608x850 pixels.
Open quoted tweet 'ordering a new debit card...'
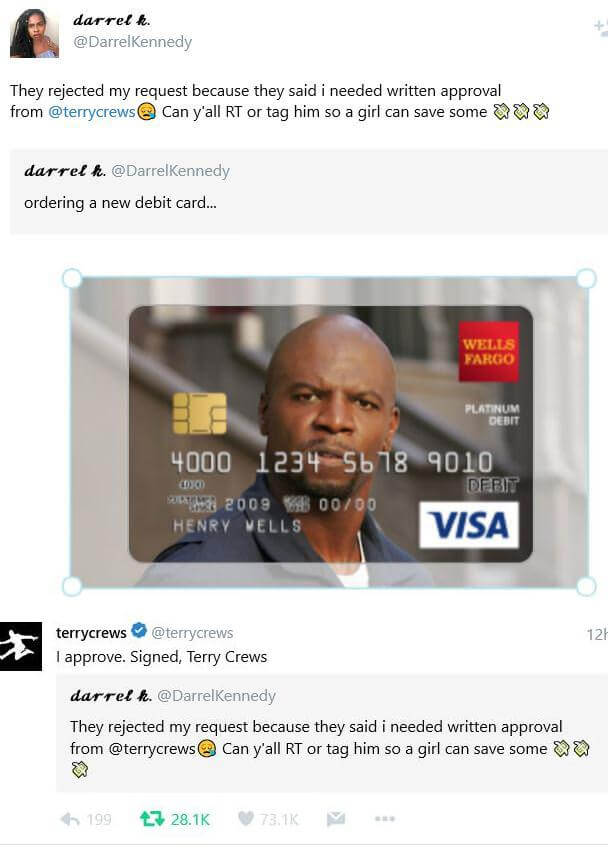coord(309,192)
